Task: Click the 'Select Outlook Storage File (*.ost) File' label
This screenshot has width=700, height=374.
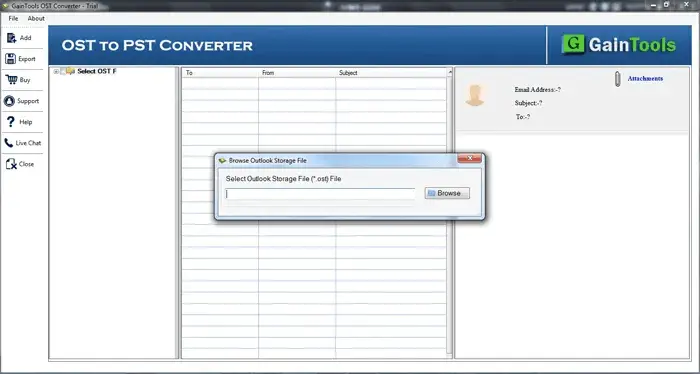Action: (x=283, y=179)
